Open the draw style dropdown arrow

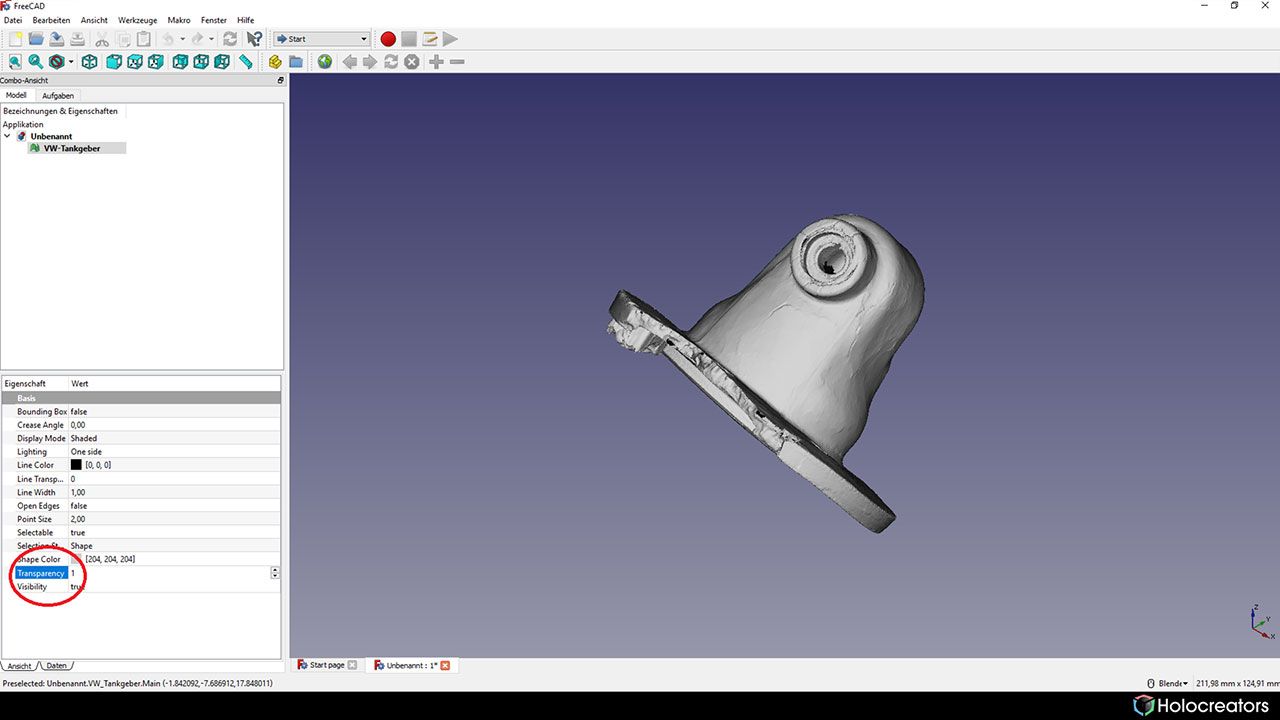point(70,61)
